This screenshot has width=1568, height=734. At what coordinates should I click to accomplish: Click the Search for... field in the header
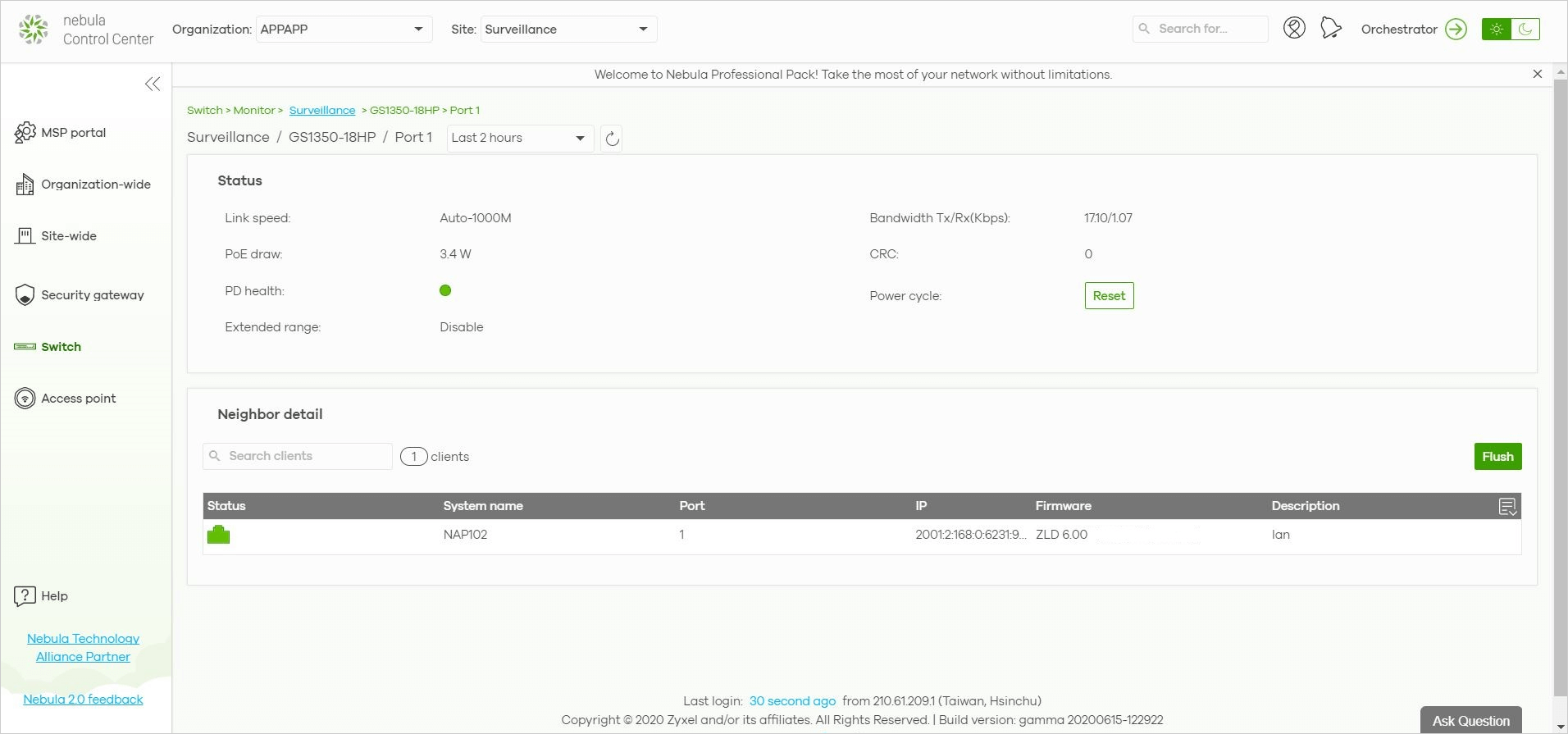[1201, 29]
